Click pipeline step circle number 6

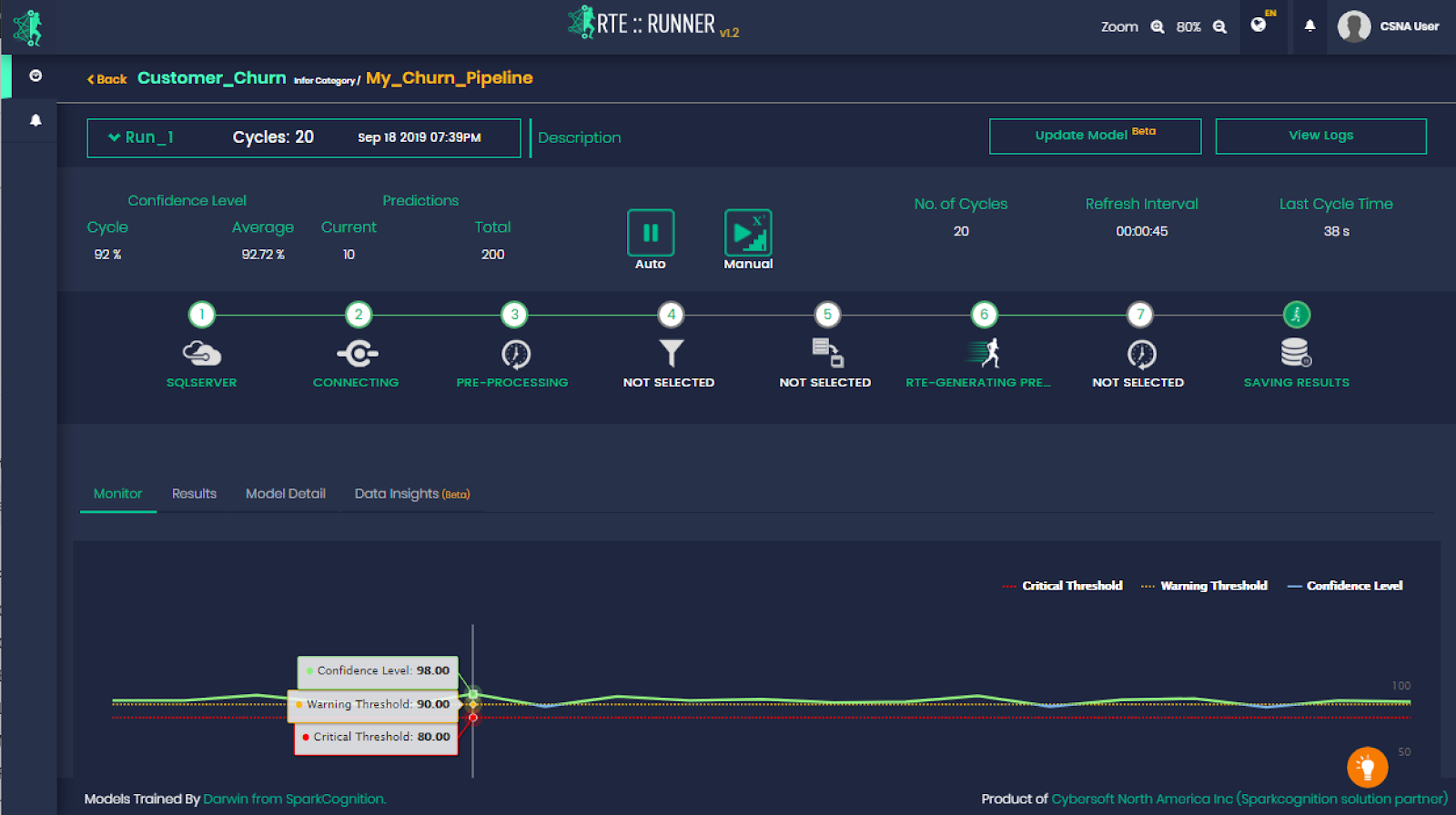coord(984,315)
